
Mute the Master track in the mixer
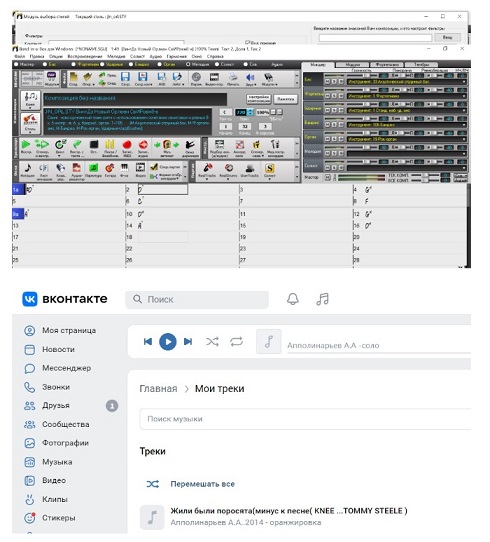point(327,178)
